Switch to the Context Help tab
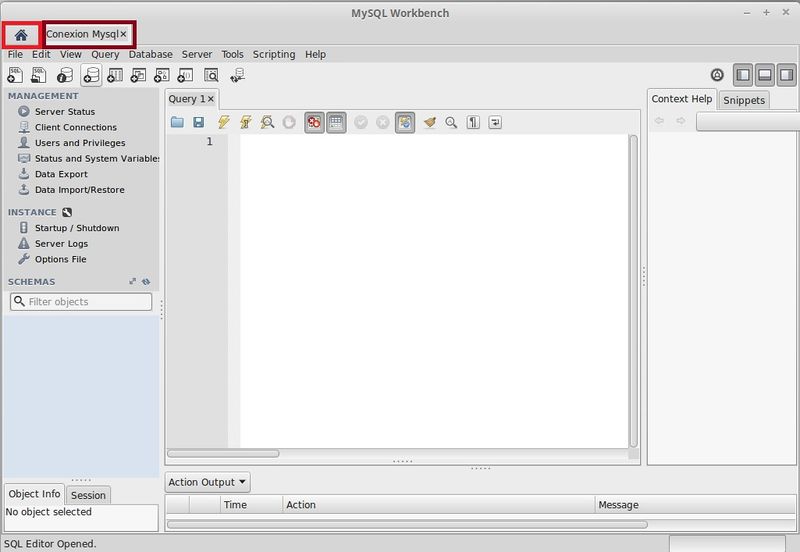800x552 pixels. click(682, 99)
